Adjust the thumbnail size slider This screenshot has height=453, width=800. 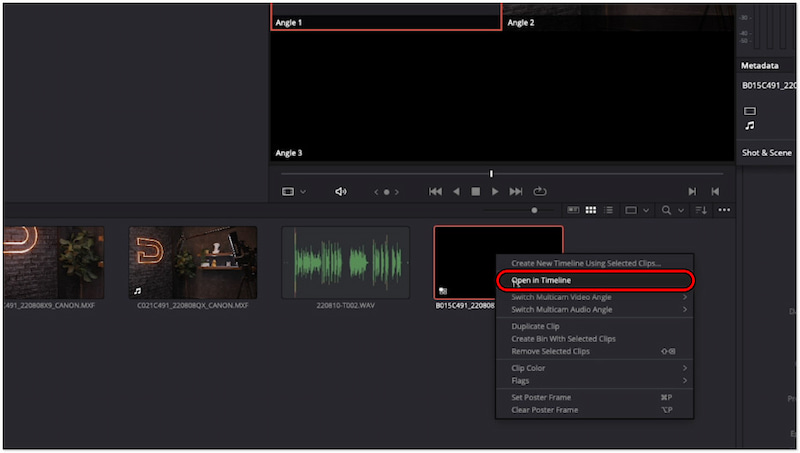534,210
